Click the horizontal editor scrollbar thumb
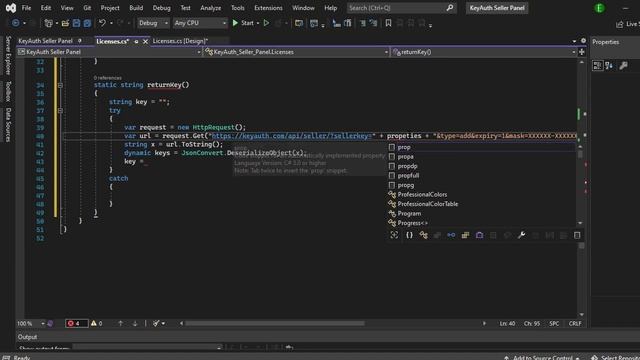The image size is (640, 360). click(275, 323)
